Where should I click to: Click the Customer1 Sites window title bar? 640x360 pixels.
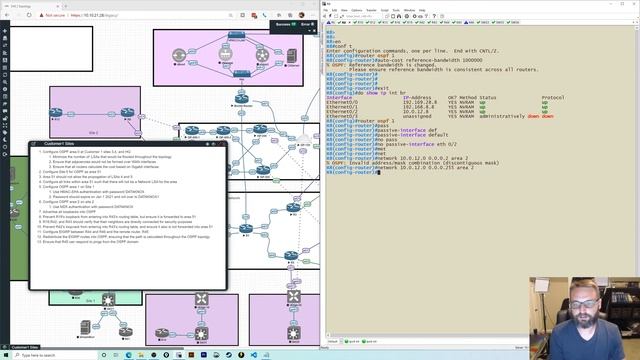[128, 144]
